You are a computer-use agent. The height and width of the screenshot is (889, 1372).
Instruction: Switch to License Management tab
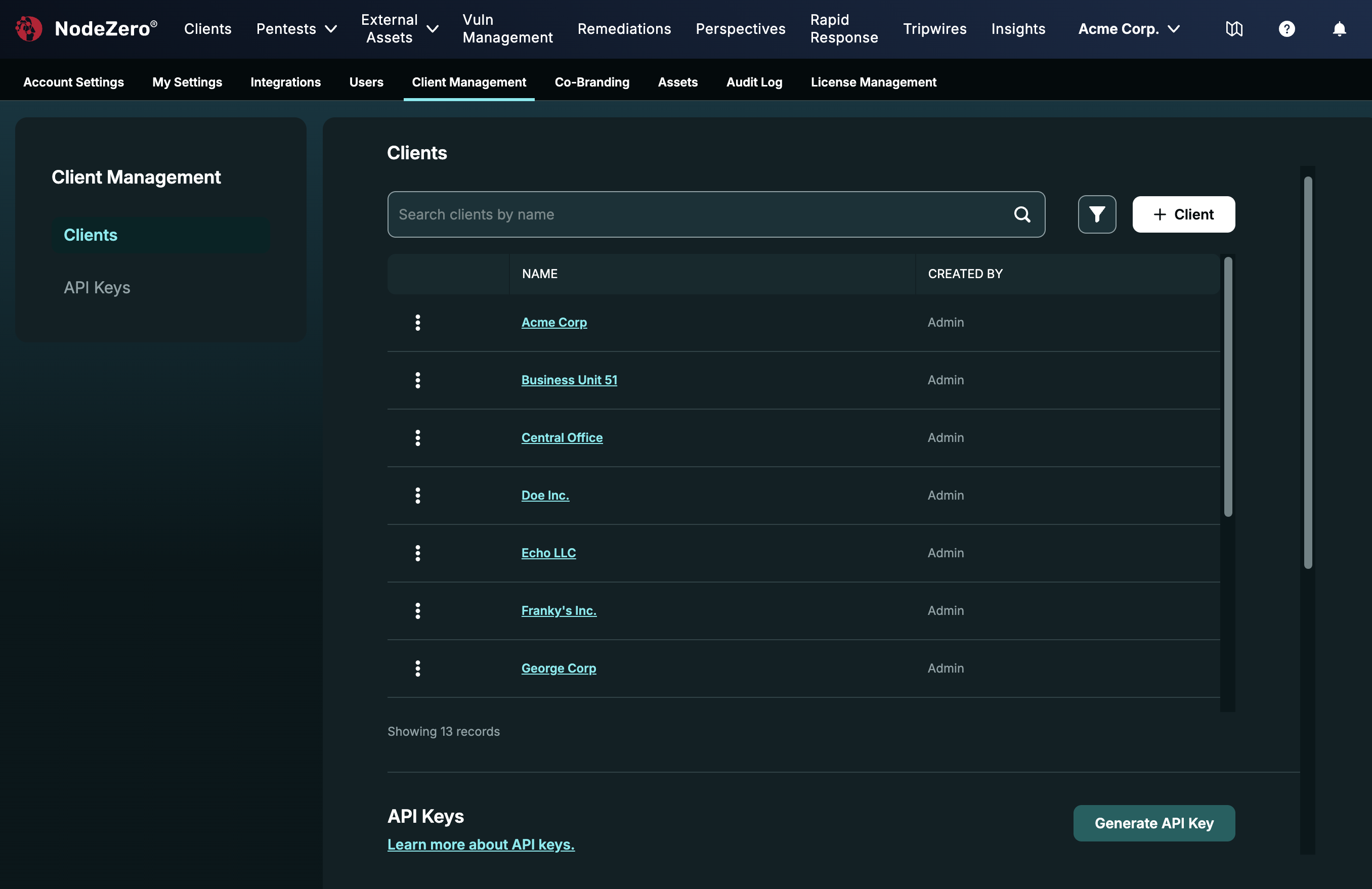tap(873, 82)
